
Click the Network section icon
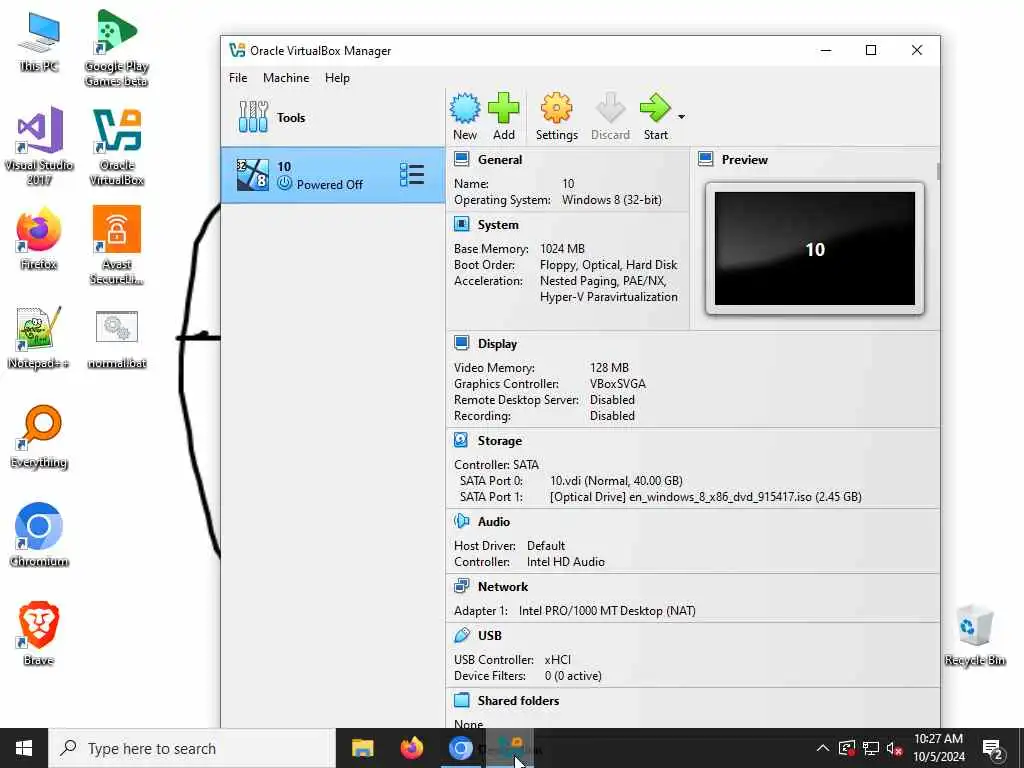click(x=462, y=586)
